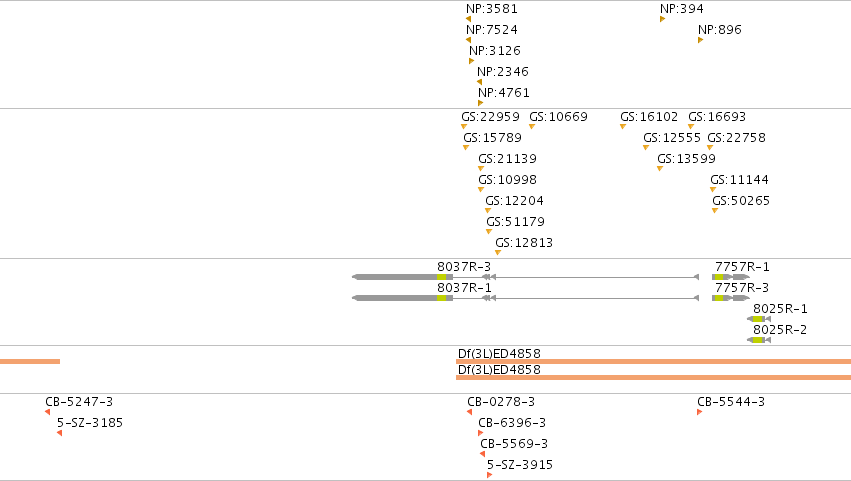Click the CB-6396-3 insertion label
851x481 pixels.
(x=512, y=423)
